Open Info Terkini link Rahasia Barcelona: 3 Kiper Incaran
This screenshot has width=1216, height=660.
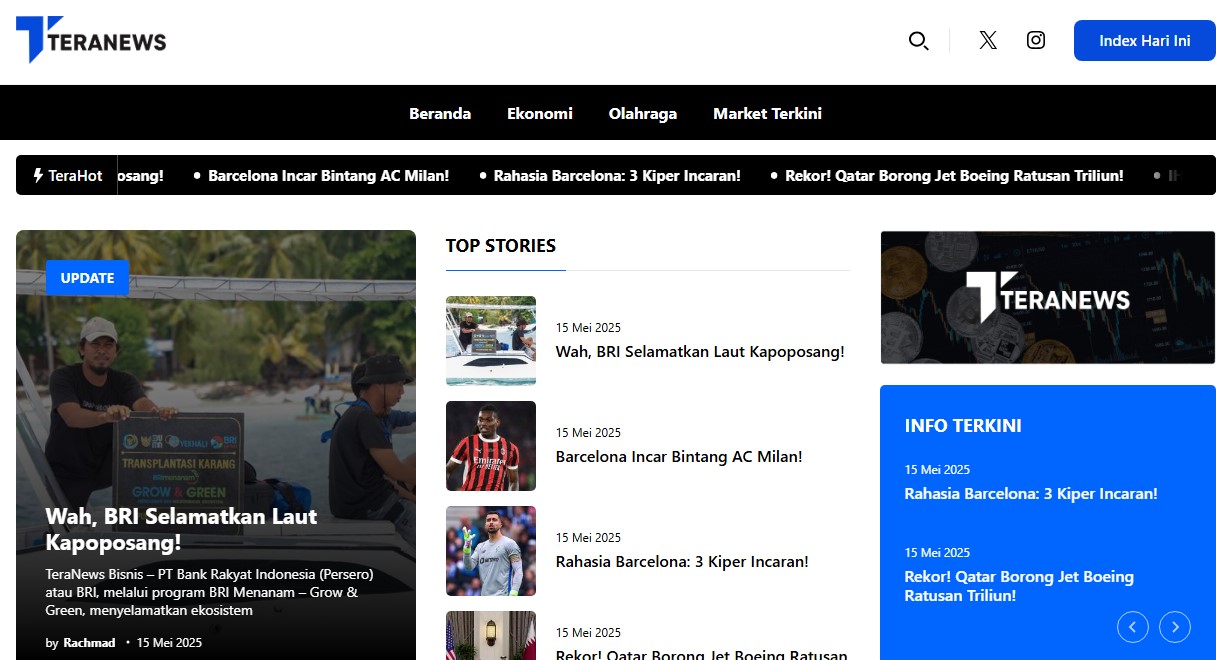(x=1031, y=494)
